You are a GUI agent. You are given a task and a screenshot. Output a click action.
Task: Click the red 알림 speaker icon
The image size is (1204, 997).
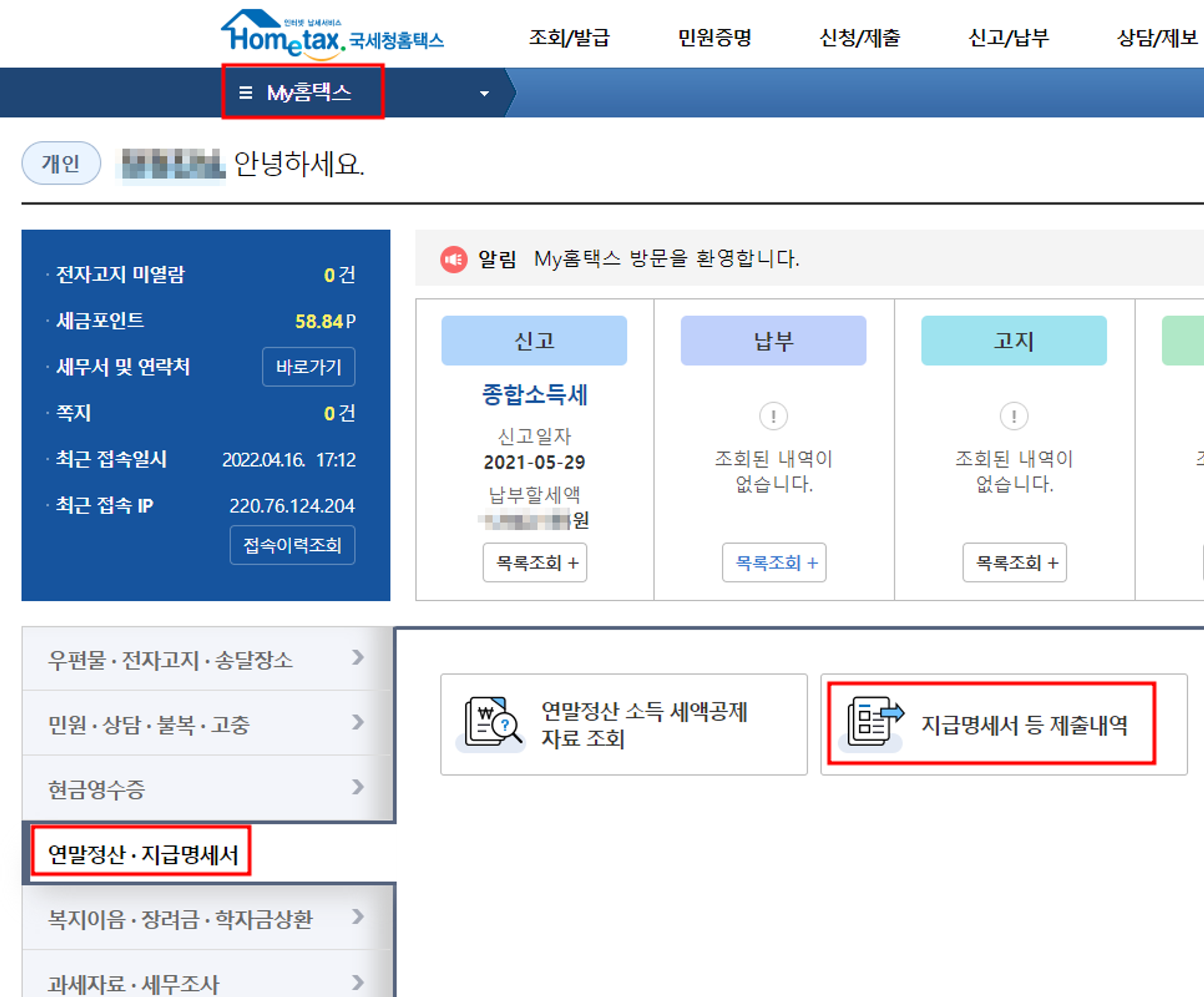453,259
